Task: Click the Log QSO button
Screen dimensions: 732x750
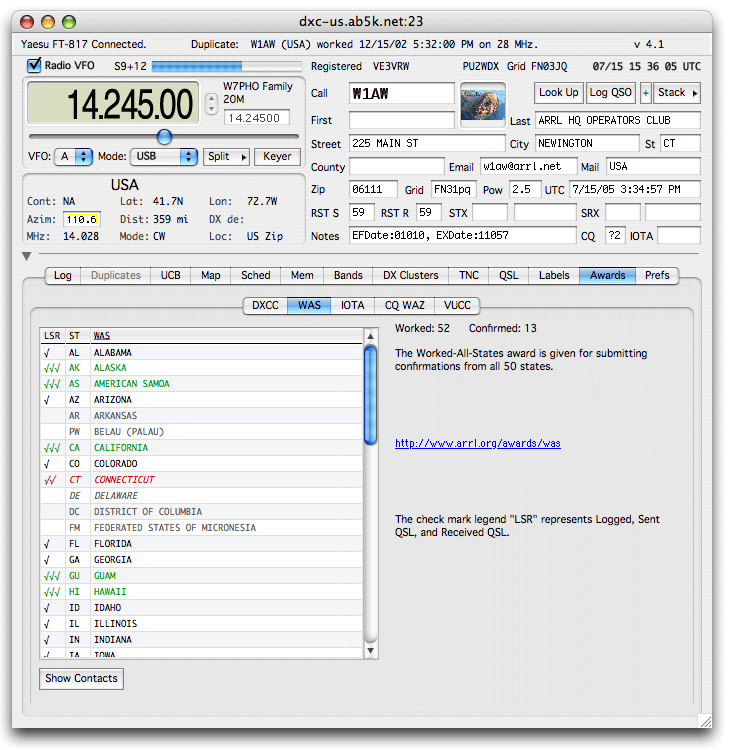Action: [610, 93]
